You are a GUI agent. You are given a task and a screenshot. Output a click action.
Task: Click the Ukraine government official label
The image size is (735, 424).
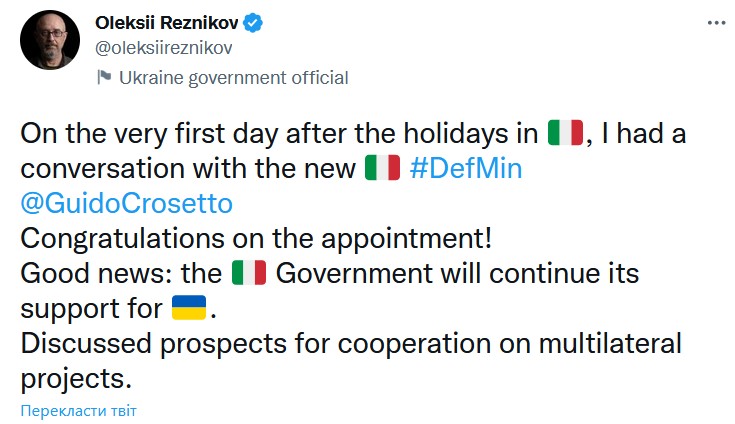pyautogui.click(x=233, y=78)
